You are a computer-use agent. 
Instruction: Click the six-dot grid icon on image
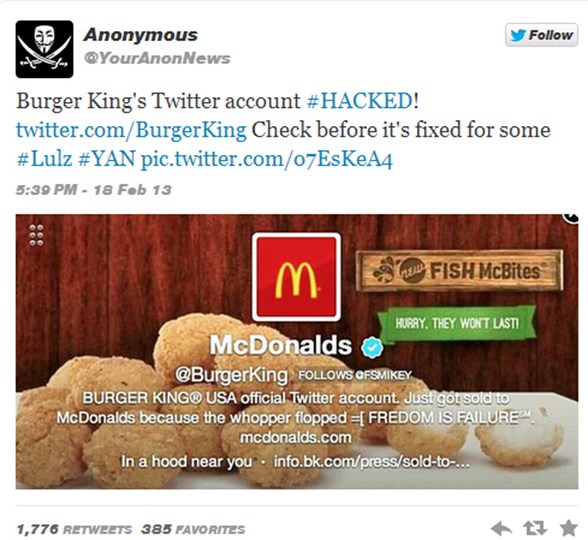pyautogui.click(x=36, y=235)
